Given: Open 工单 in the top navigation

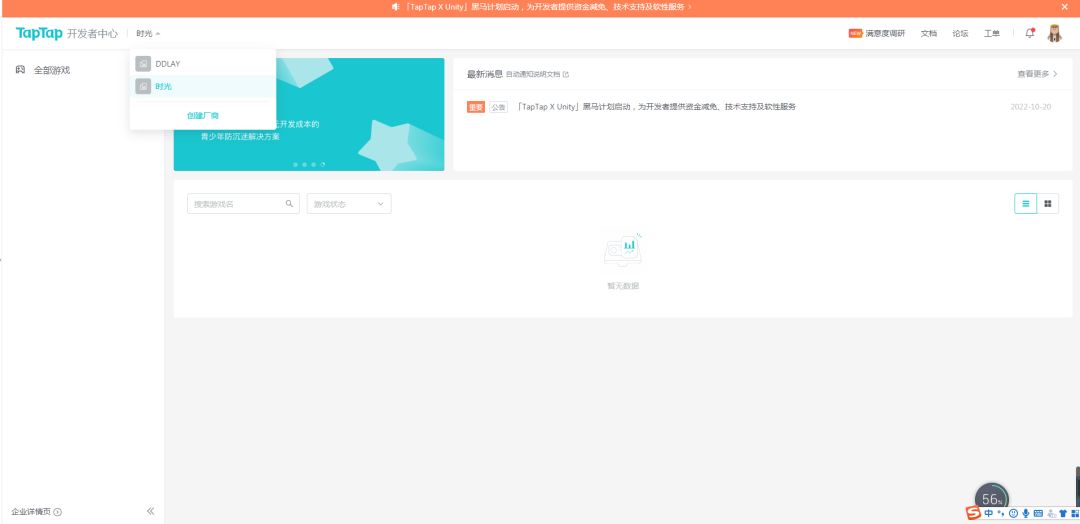Looking at the screenshot, I should [992, 33].
